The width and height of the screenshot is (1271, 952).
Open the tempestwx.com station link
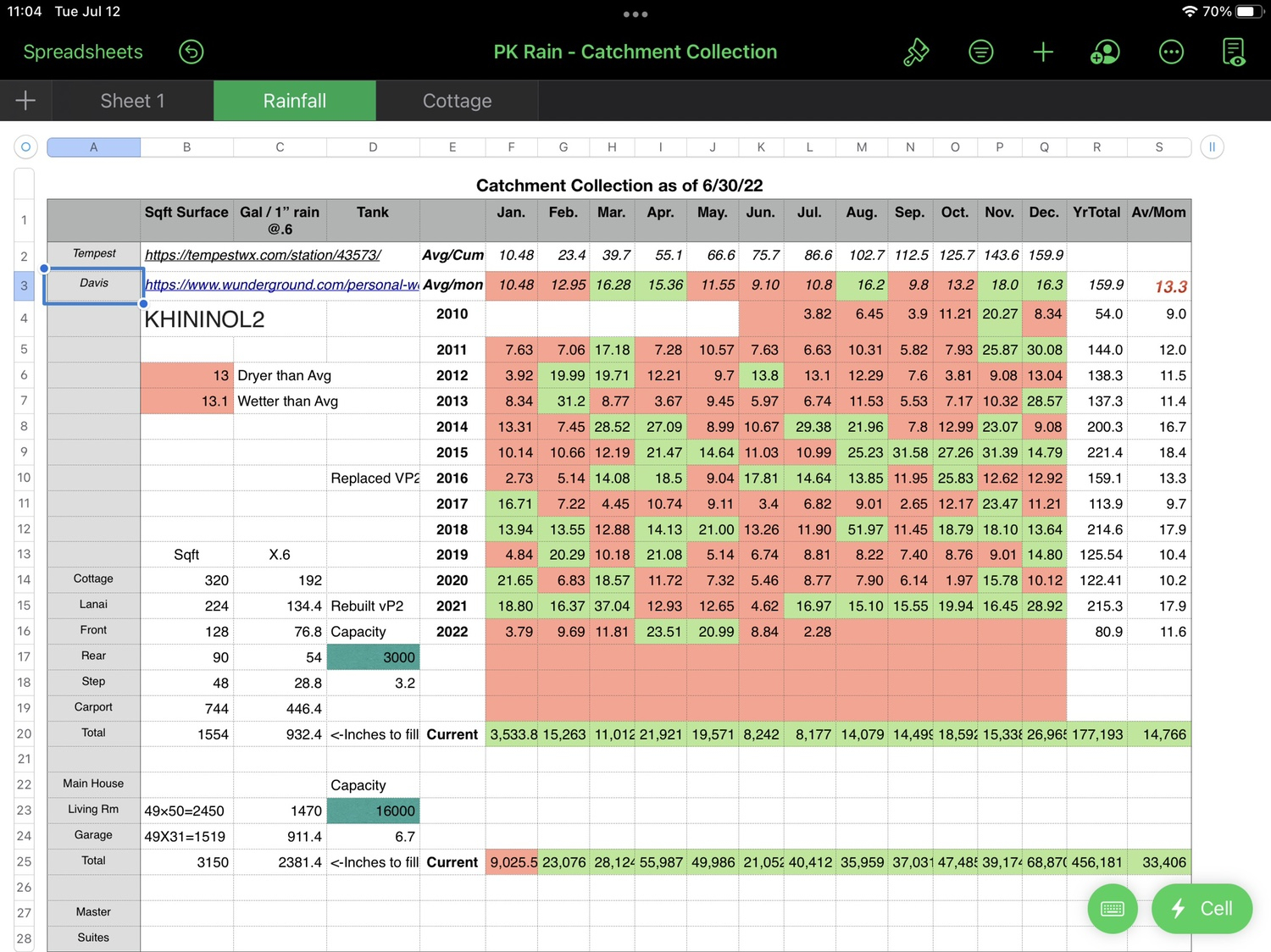(x=263, y=255)
